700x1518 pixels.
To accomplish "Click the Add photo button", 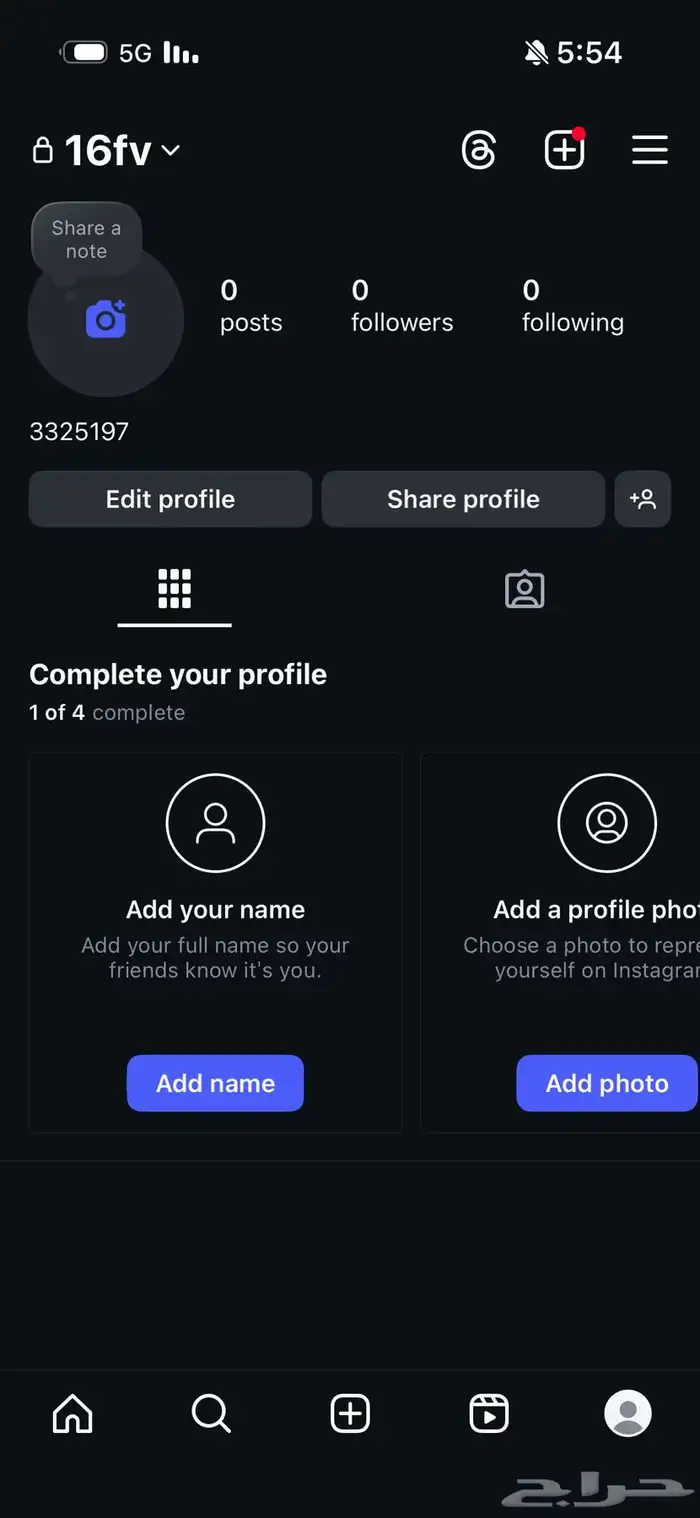I will tap(606, 1083).
